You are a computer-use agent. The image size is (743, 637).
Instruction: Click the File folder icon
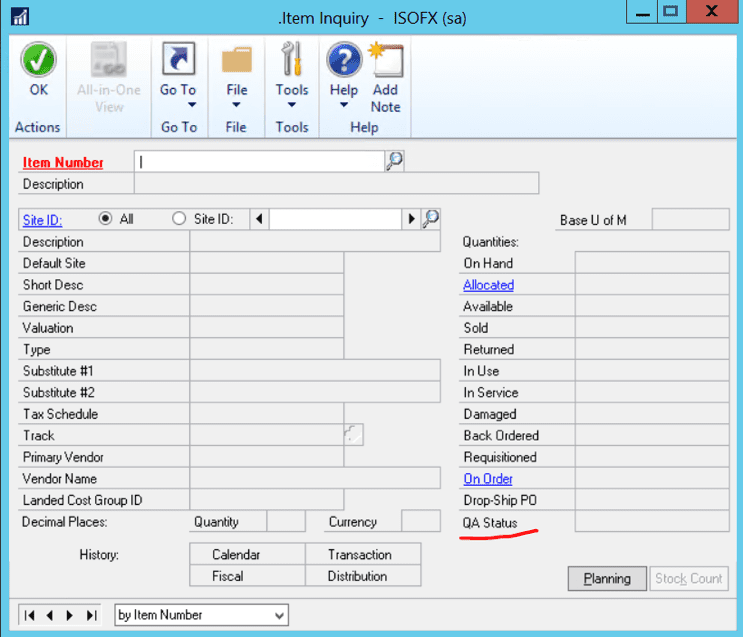pyautogui.click(x=236, y=63)
